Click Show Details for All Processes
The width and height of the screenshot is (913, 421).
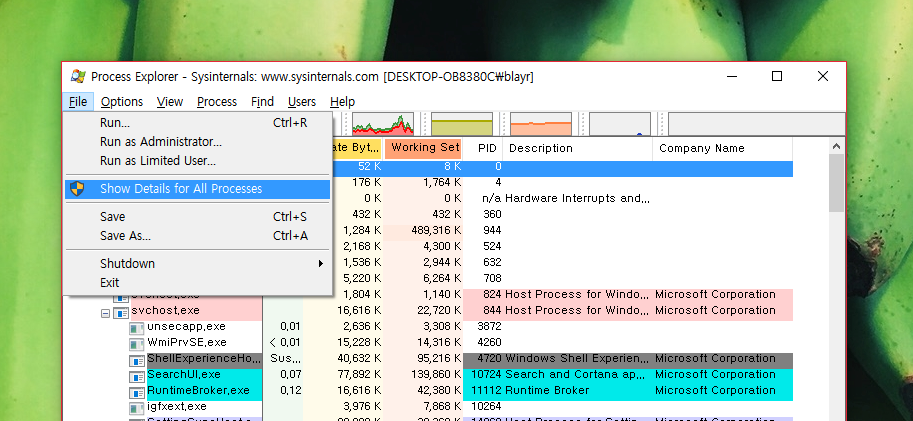coord(197,189)
